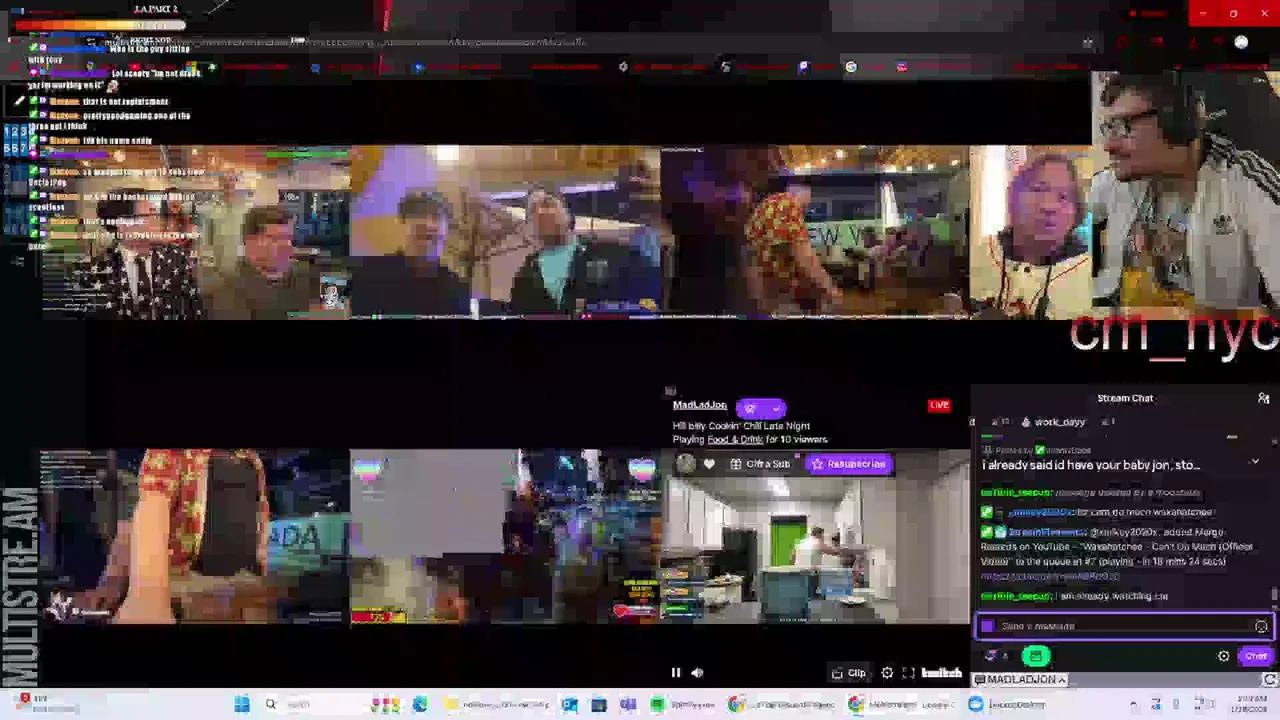Open the chat settings gear icon
Viewport: 1280px width, 720px height.
click(1223, 656)
